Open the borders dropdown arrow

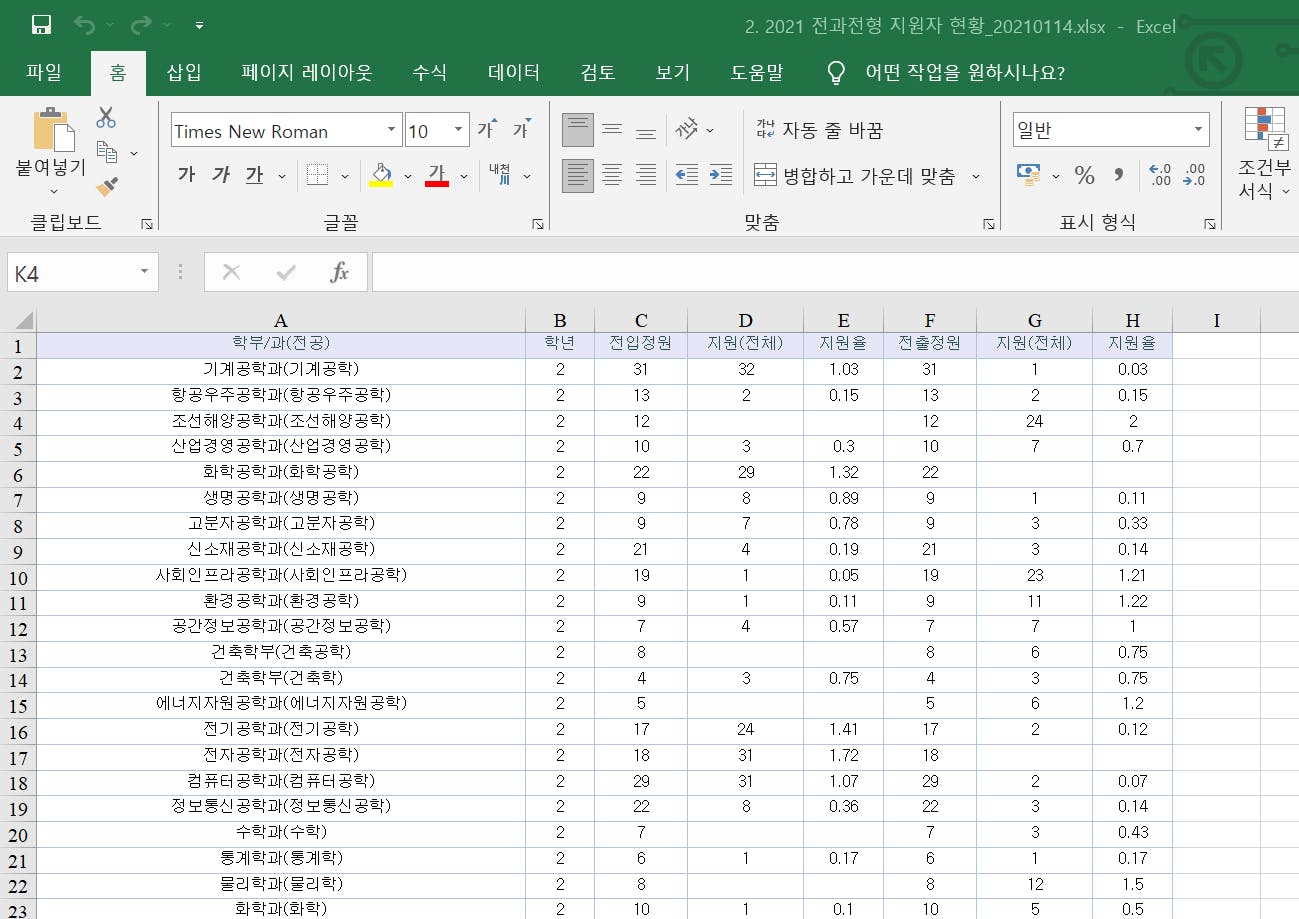click(x=345, y=176)
